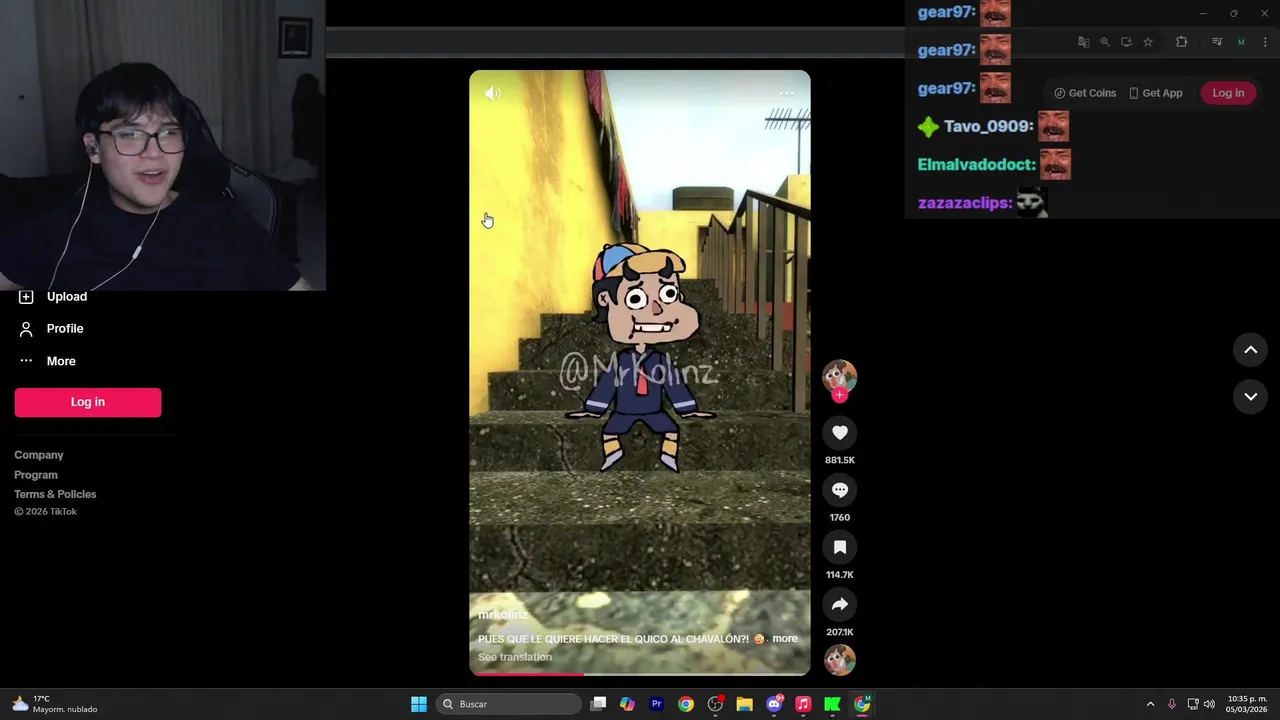Click Get Coins in the top bar

pos(1085,93)
